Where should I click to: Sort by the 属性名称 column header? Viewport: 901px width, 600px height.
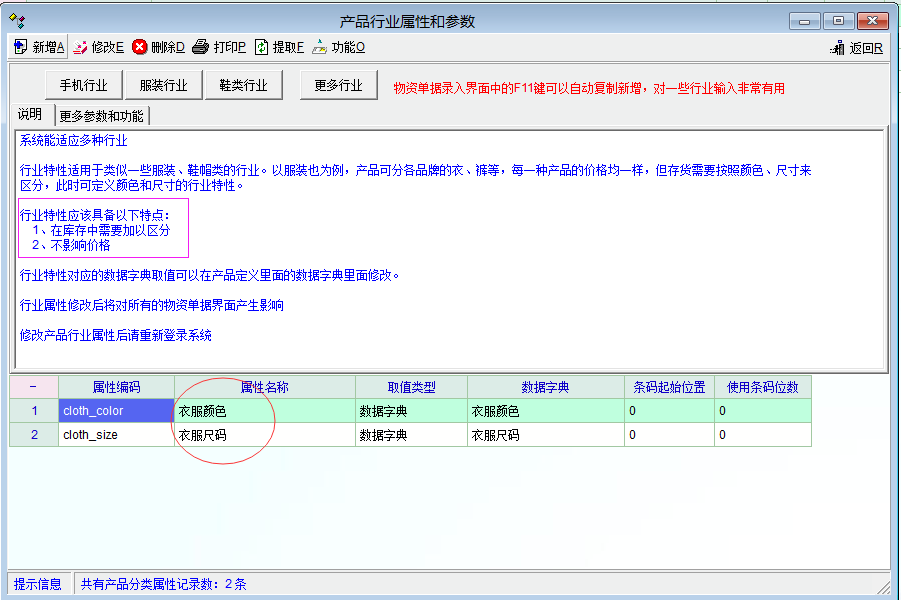coord(264,387)
